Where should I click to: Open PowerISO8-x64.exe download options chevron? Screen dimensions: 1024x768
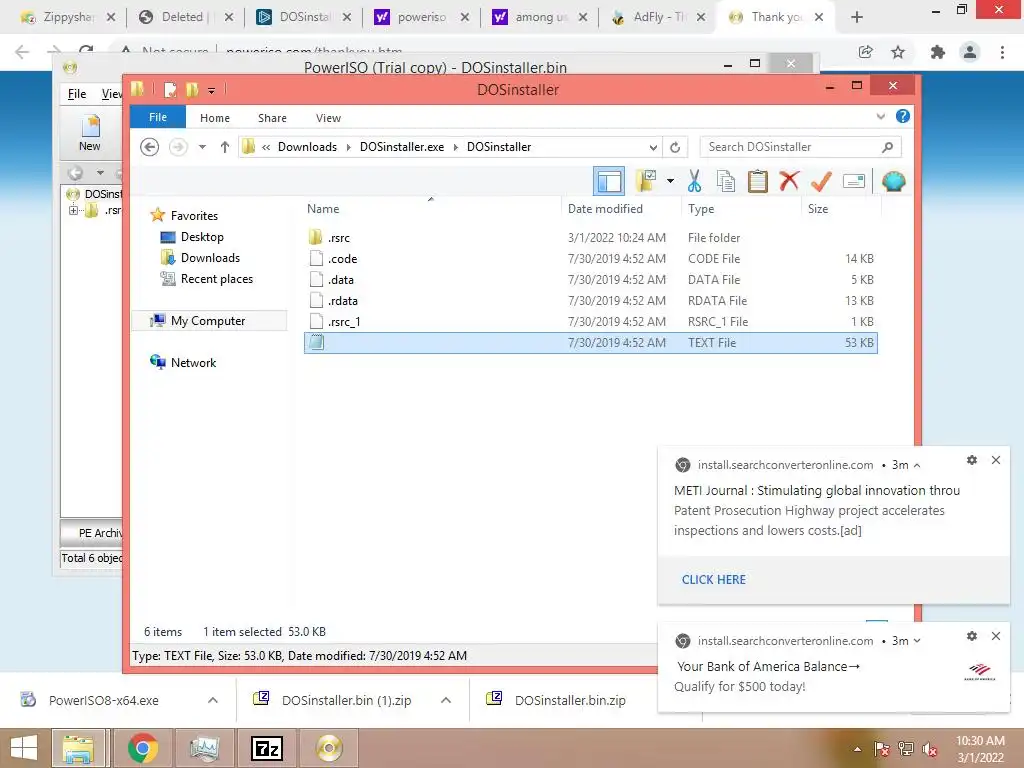tap(212, 700)
